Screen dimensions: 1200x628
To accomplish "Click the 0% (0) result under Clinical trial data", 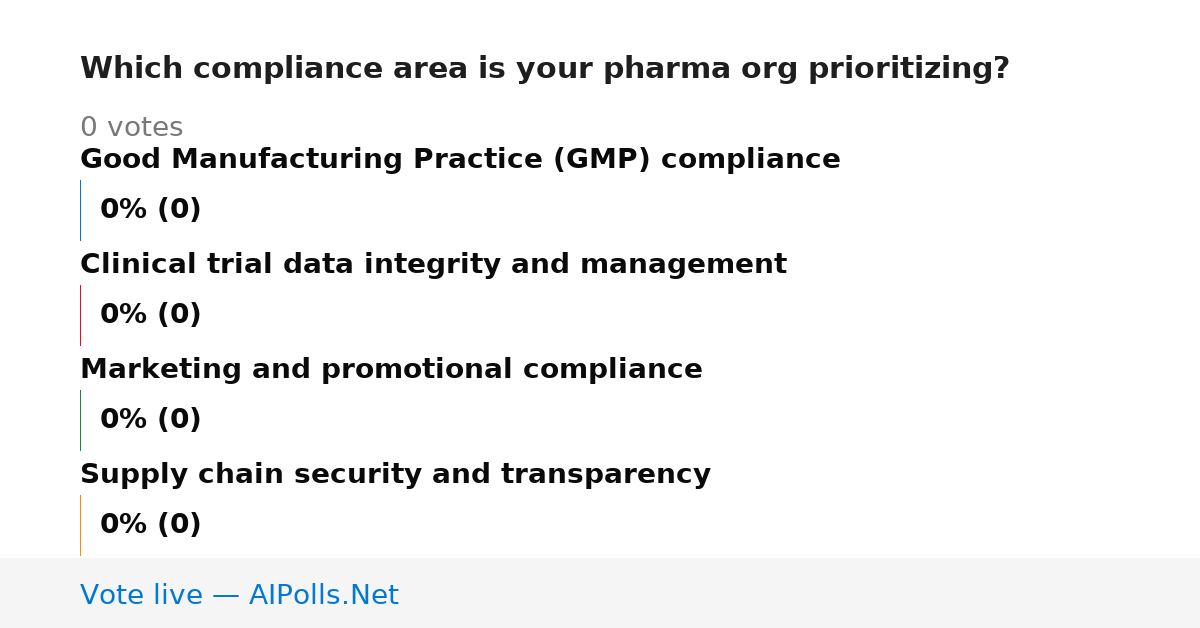I will click(x=151, y=315).
